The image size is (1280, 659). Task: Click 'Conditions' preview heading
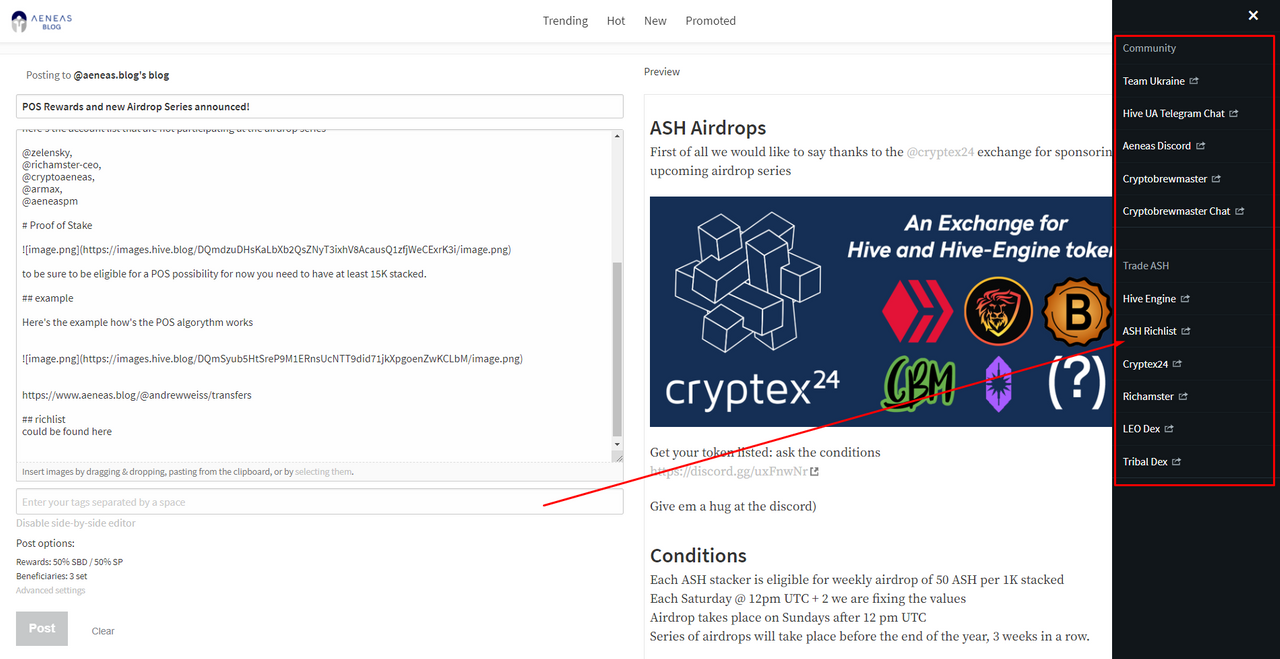(x=698, y=555)
